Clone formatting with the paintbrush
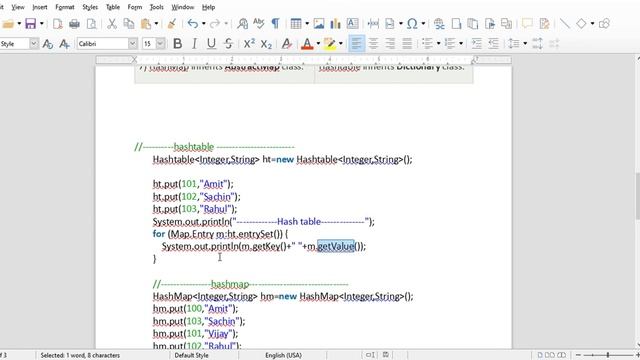The height and width of the screenshot is (360, 640). click(x=172, y=24)
